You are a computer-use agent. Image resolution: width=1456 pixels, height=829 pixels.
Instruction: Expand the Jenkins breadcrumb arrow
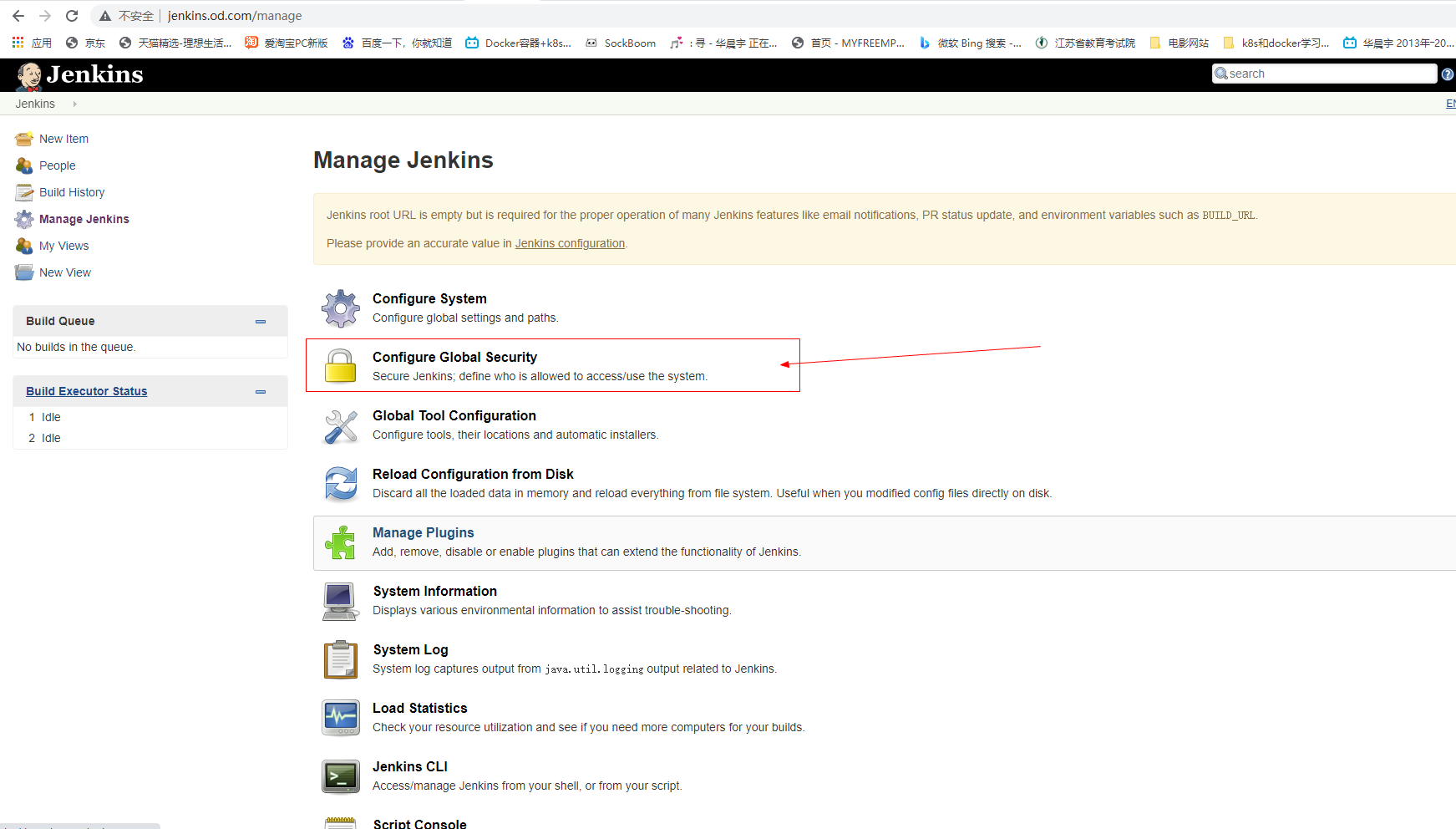point(74,104)
